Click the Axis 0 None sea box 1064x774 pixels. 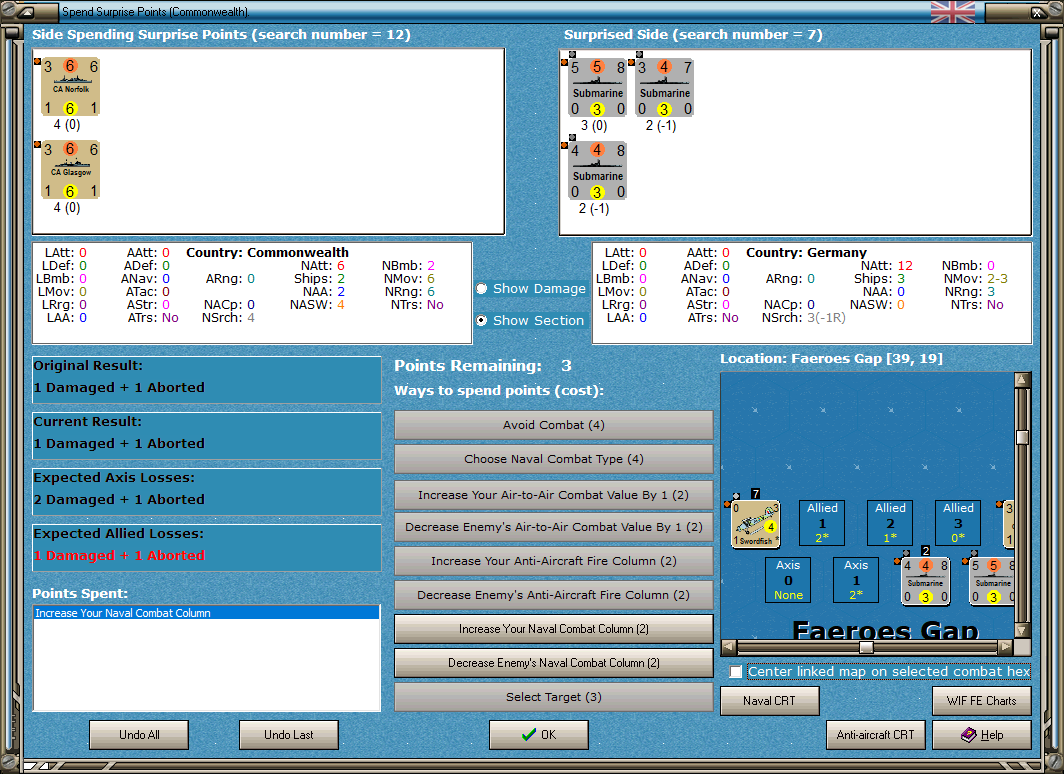788,580
